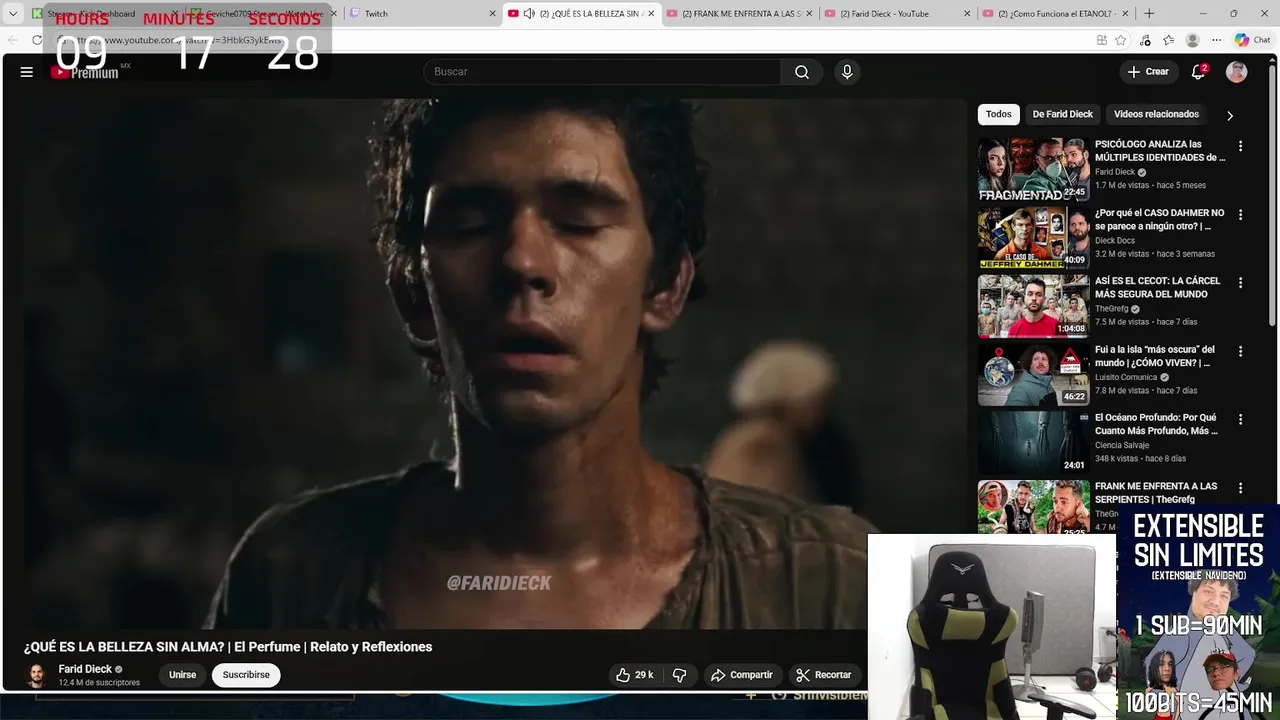The image size is (1280, 720).
Task: Open ASÍ ES EL CECOT thumbnail
Action: pos(1033,306)
